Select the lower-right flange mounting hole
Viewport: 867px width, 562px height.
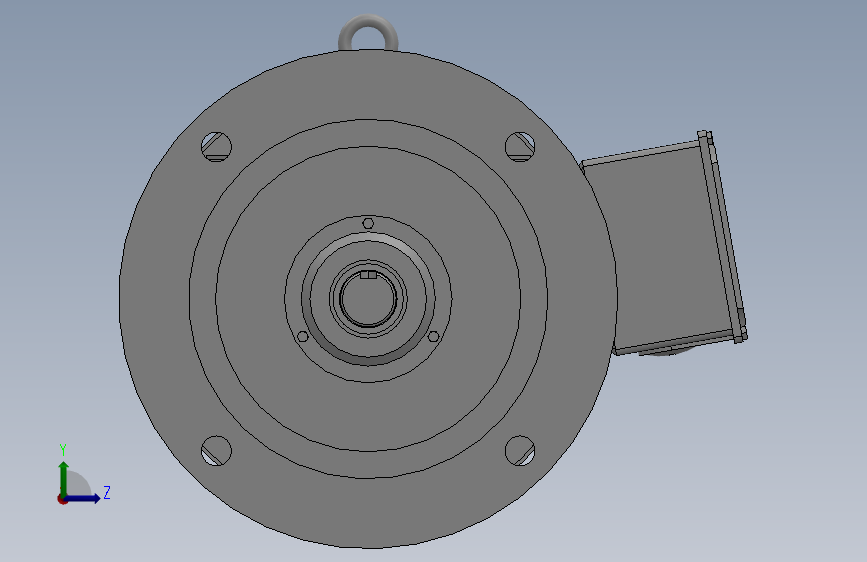click(520, 451)
